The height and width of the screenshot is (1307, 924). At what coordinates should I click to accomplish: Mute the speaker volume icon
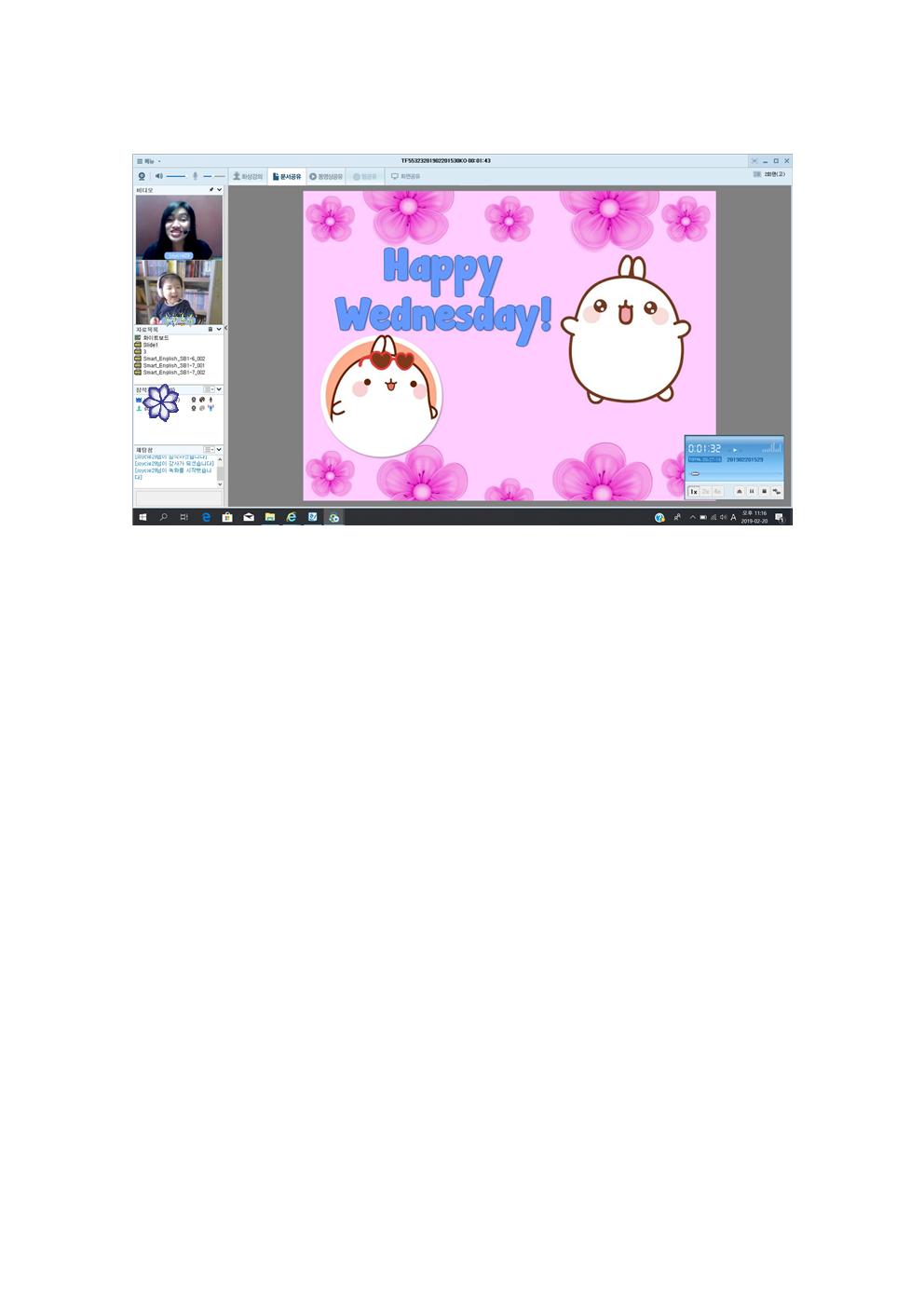(158, 176)
